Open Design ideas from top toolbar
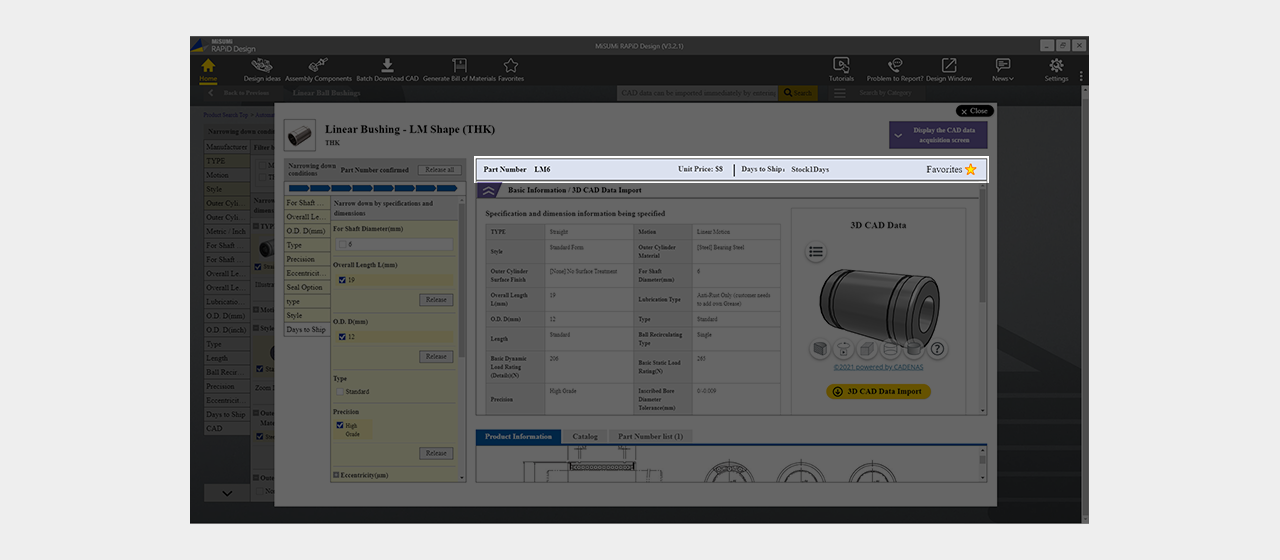Image resolution: width=1280 pixels, height=560 pixels. [262, 70]
